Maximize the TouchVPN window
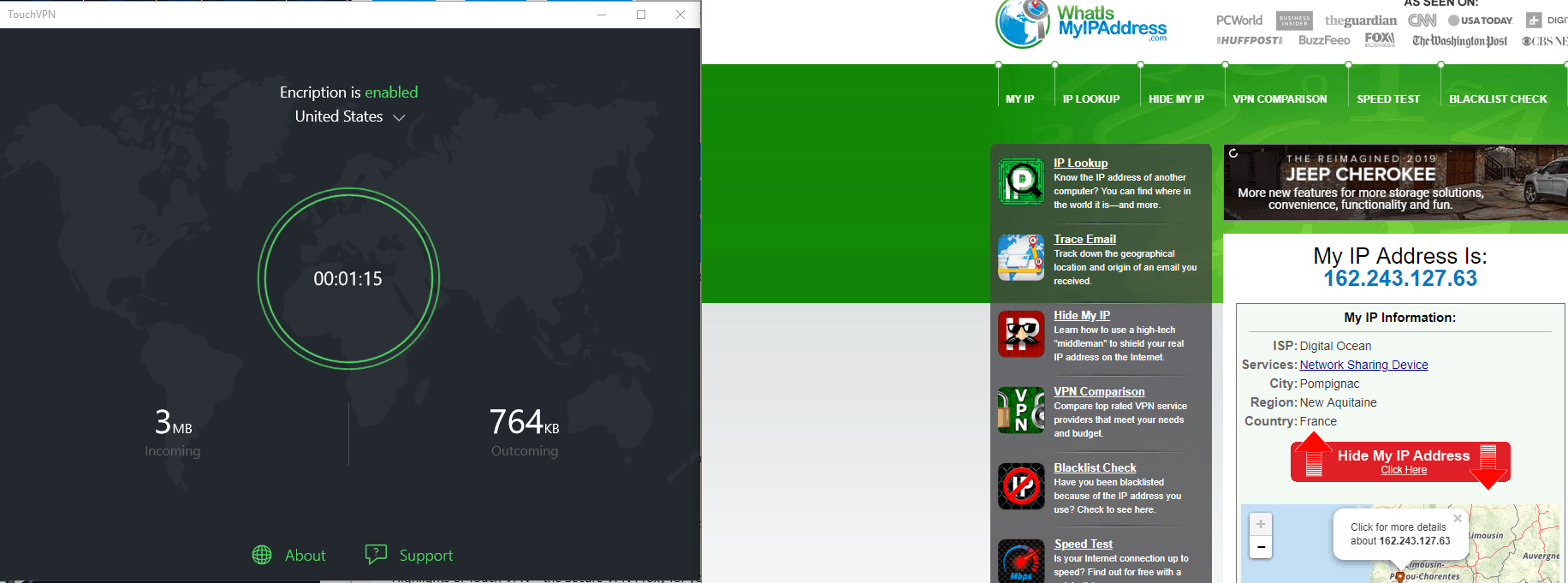This screenshot has width=1568, height=583. [641, 15]
